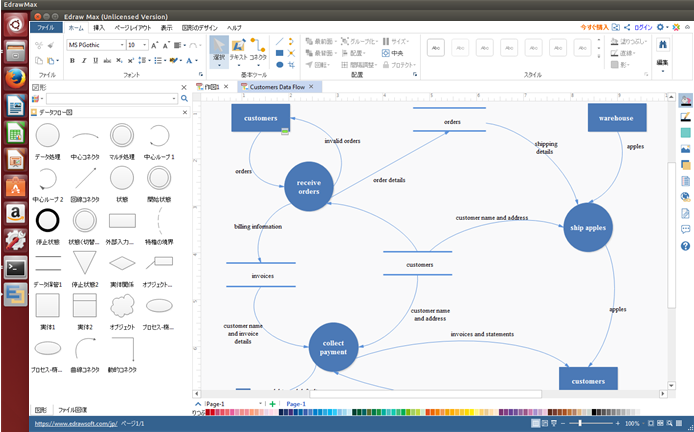This screenshot has width=694, height=432.
Task: Select the 選択 pointer tool in the ribbon
Action: (218, 51)
